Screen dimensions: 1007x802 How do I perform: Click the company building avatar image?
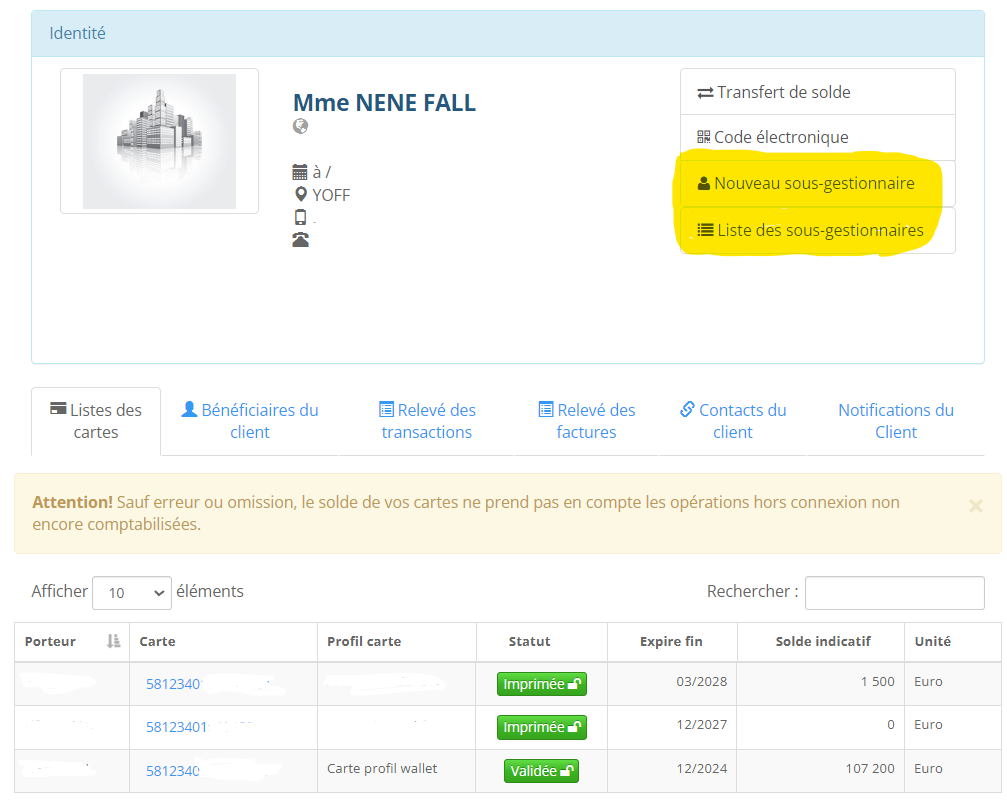coord(159,141)
